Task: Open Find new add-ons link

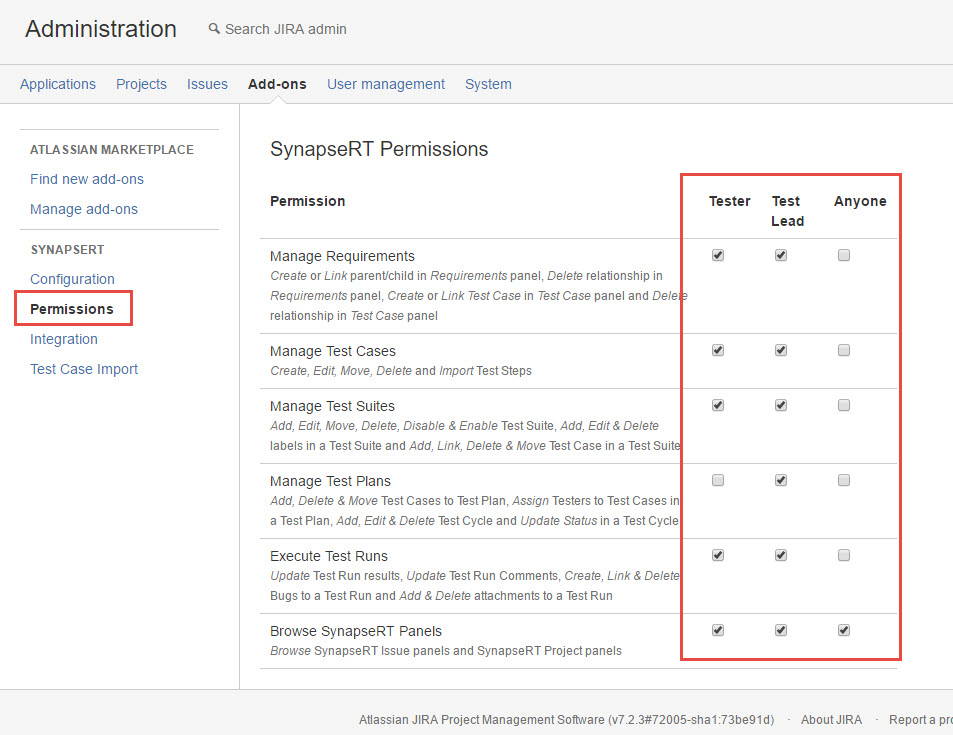Action: pyautogui.click(x=87, y=179)
